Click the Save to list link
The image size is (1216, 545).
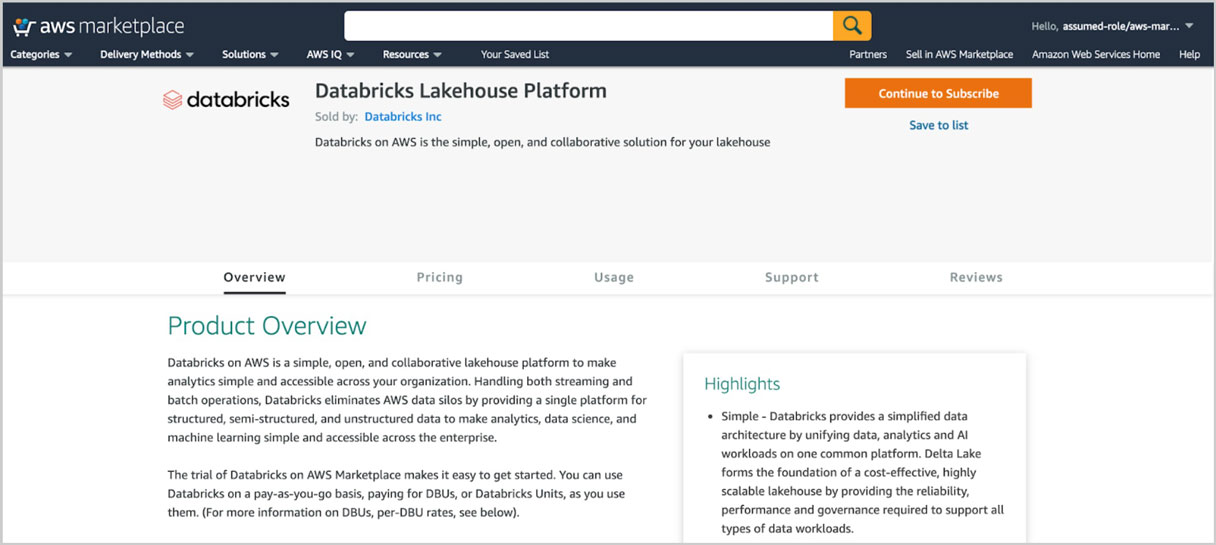pyautogui.click(x=938, y=125)
